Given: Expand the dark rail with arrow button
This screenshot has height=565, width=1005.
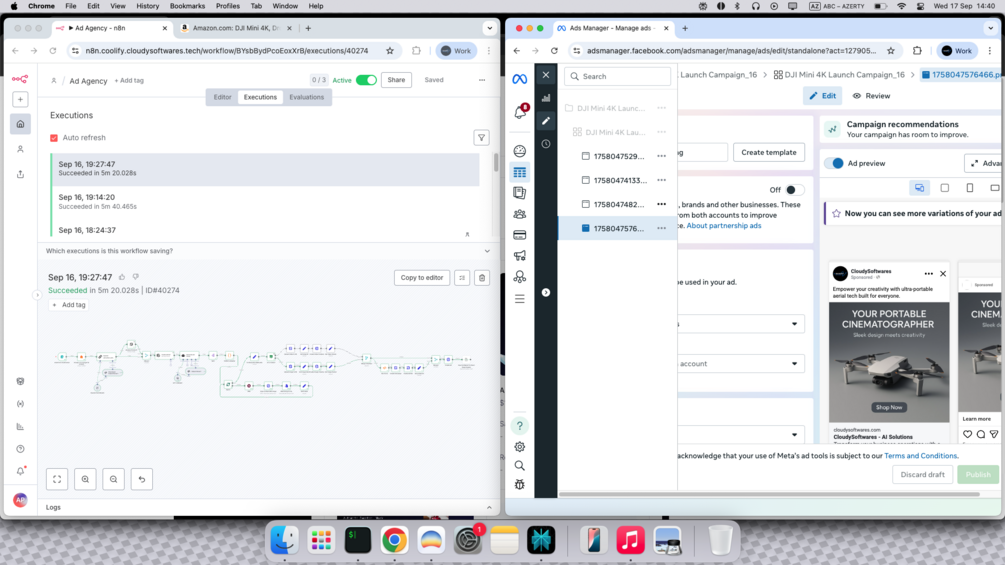Looking at the screenshot, I should point(546,292).
